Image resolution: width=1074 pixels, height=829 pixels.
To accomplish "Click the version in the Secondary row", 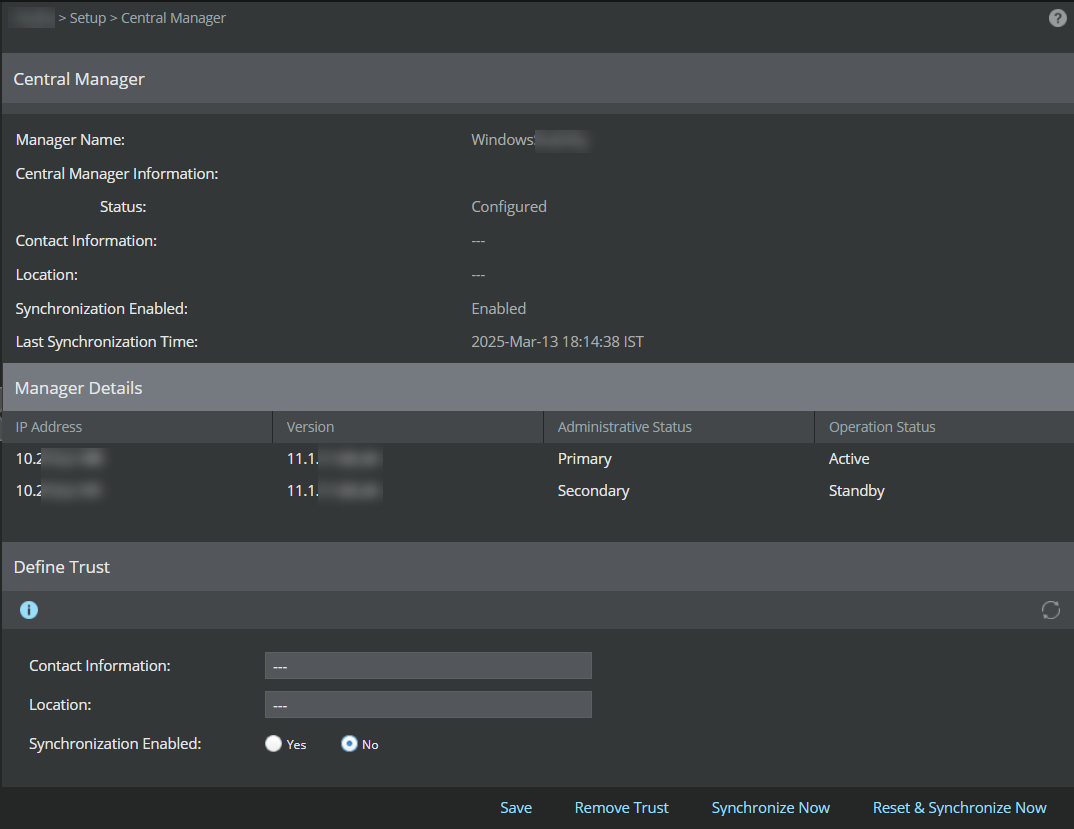I will coord(334,491).
